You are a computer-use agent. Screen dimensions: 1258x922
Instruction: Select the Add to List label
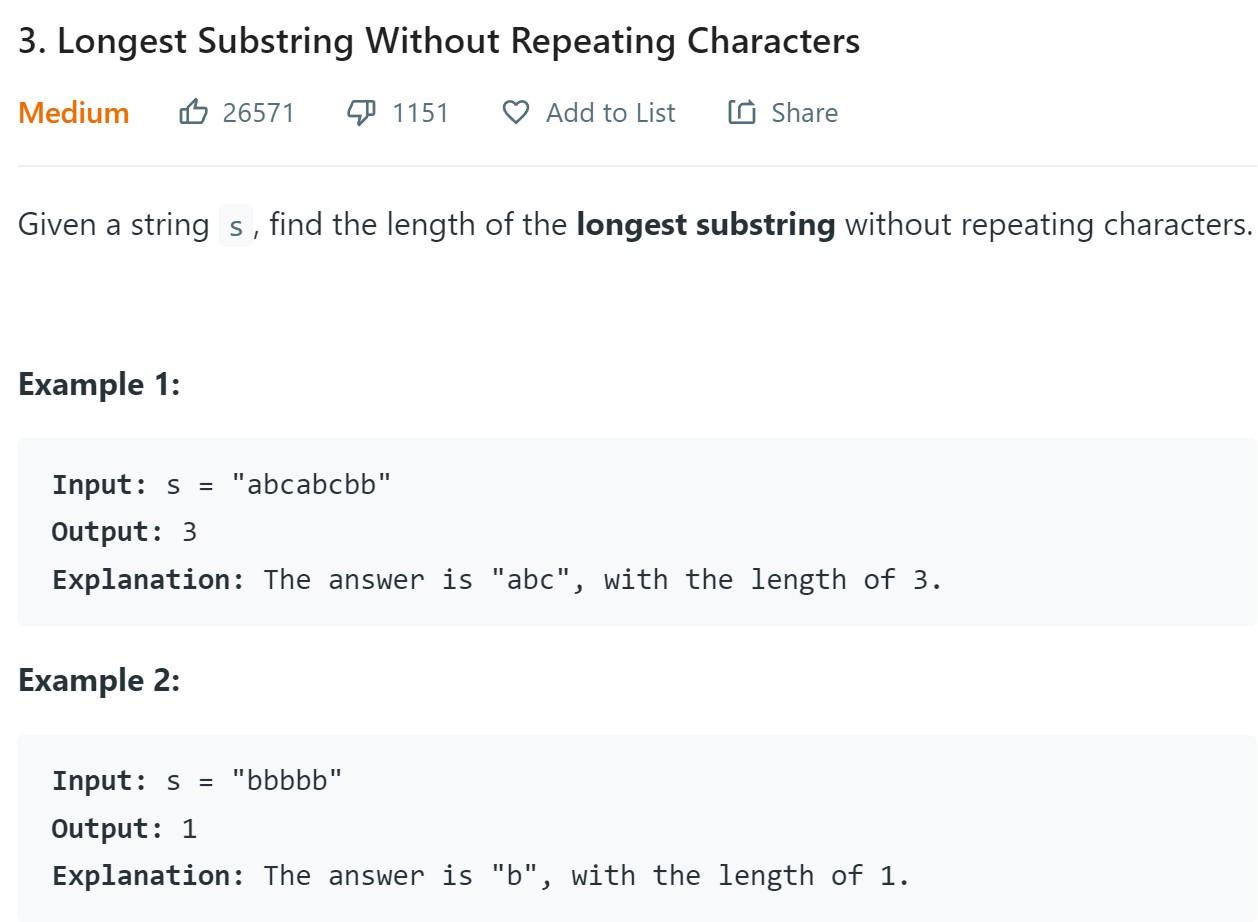pyautogui.click(x=610, y=113)
